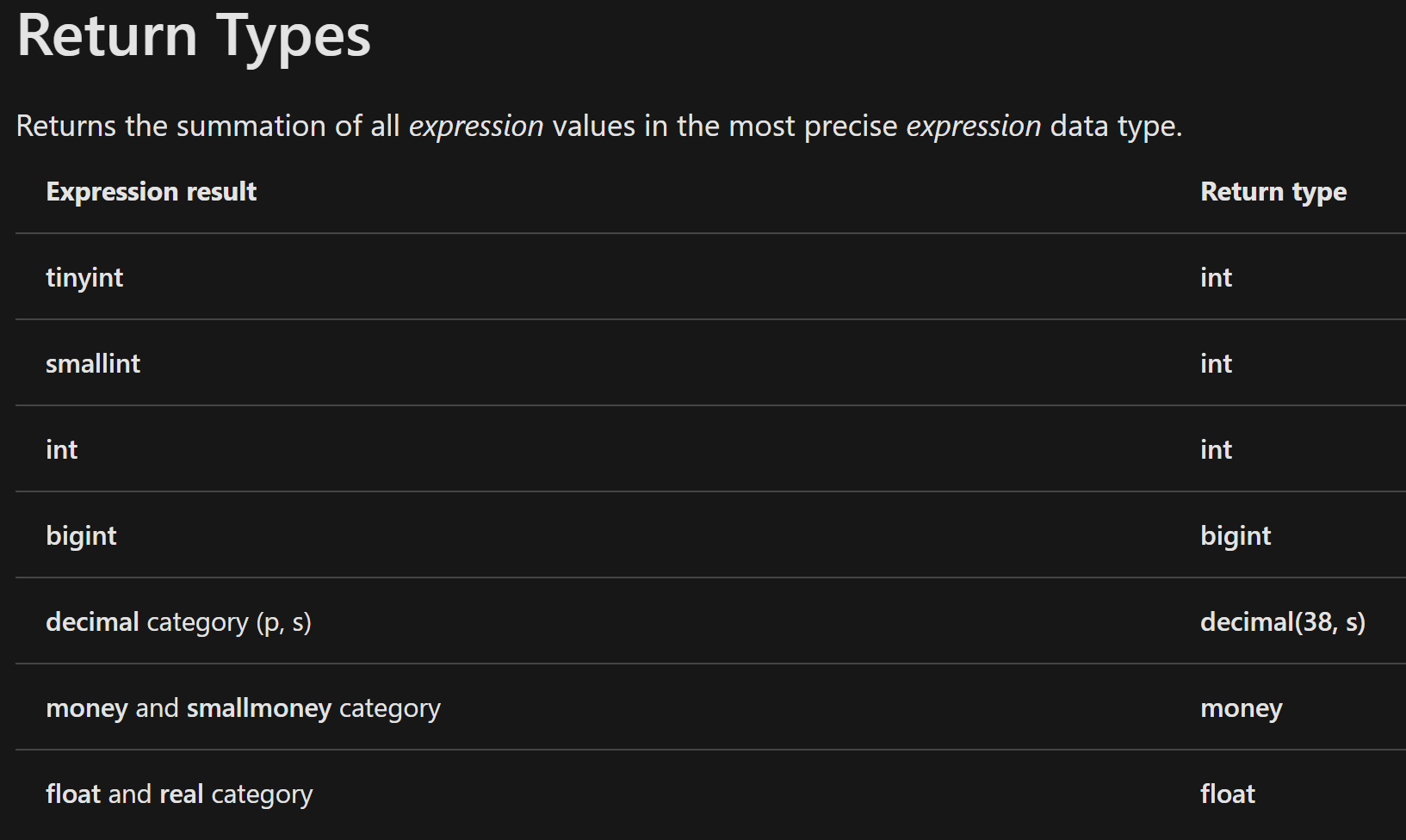
Task: Select the Return type column header
Action: coord(1273,192)
